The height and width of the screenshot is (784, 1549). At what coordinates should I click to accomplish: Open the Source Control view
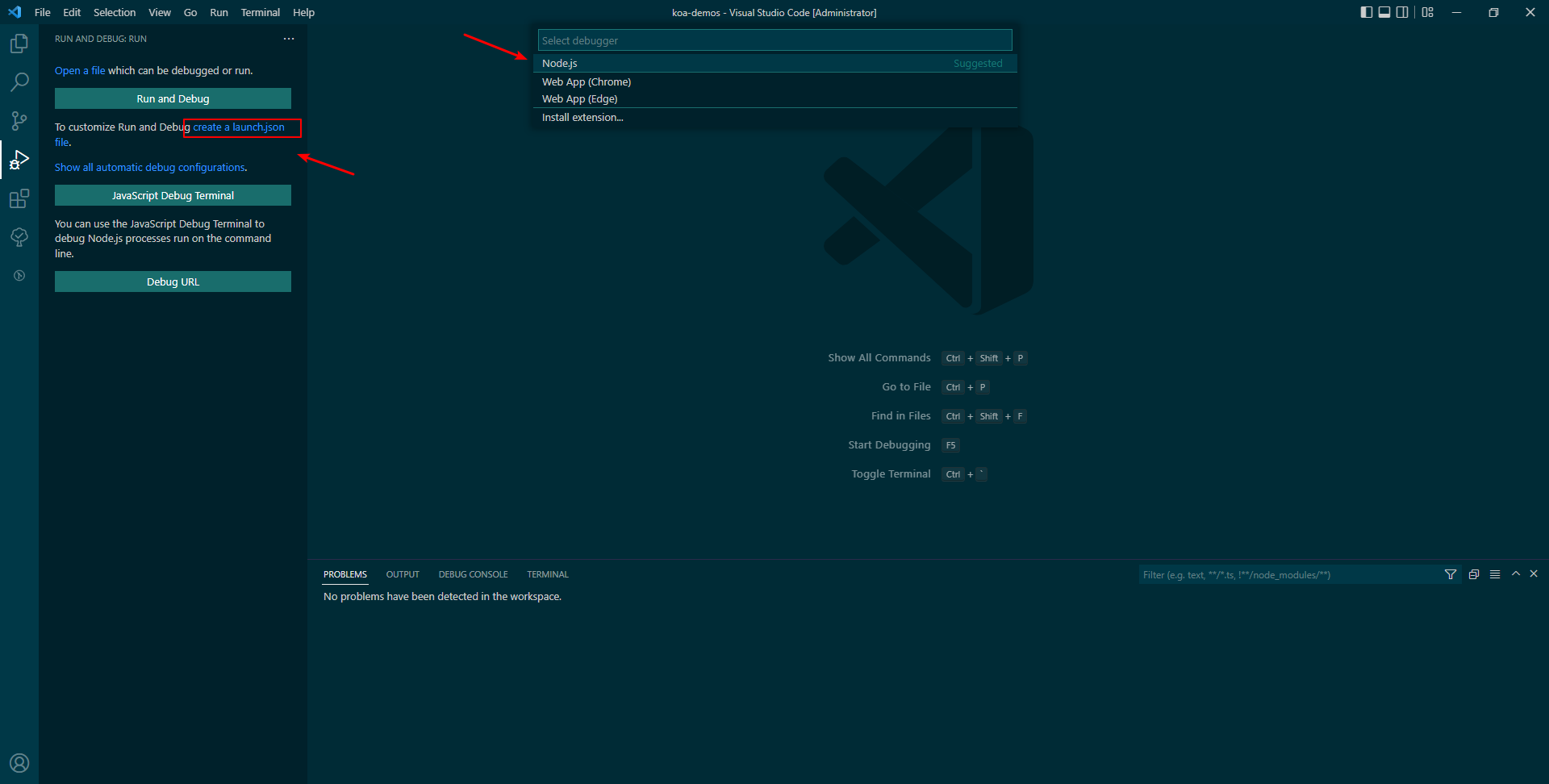(x=19, y=121)
